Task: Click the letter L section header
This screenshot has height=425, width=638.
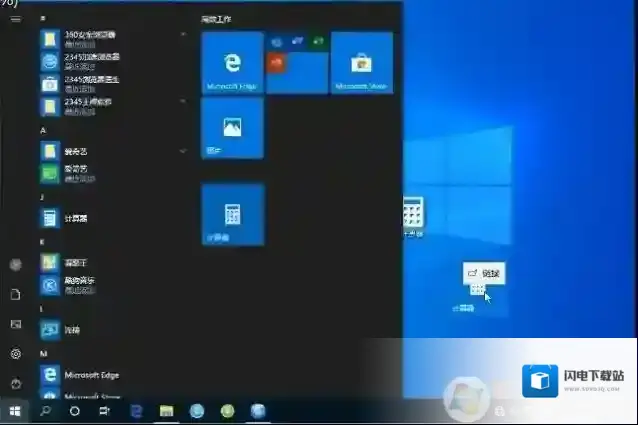Action: coord(42,309)
